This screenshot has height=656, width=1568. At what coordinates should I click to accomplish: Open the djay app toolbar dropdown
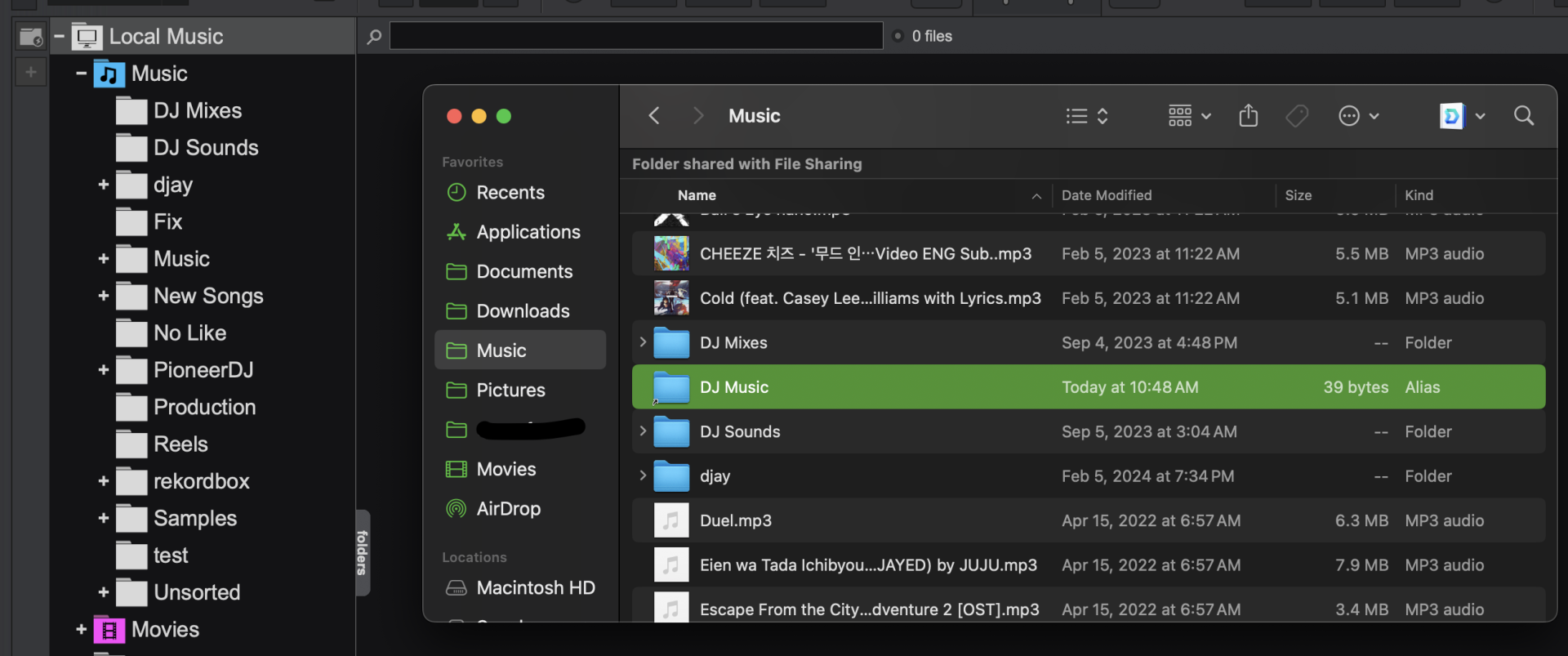(x=1462, y=116)
